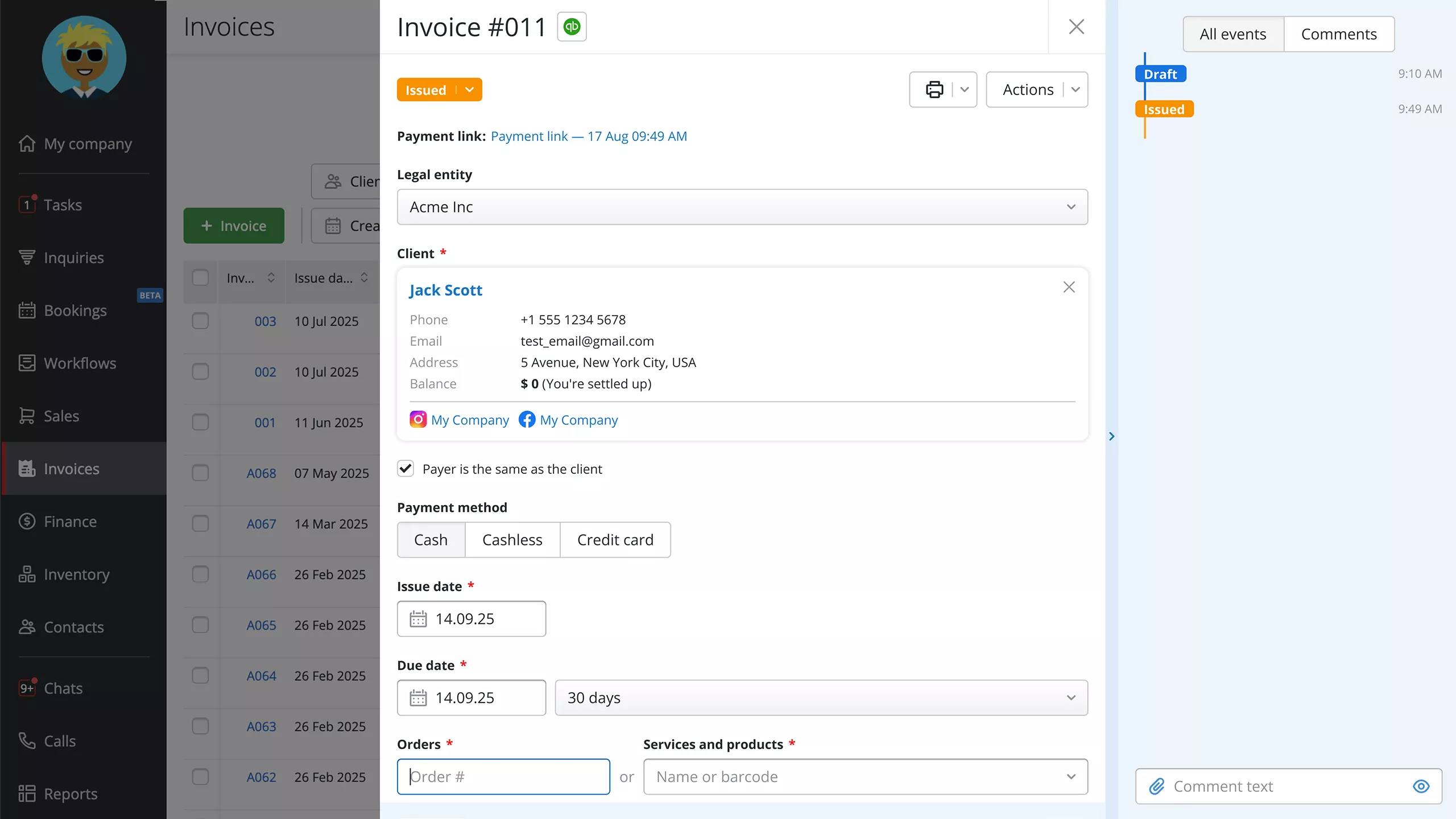Click the QuickBooks icon beside Invoice #011

(572, 26)
